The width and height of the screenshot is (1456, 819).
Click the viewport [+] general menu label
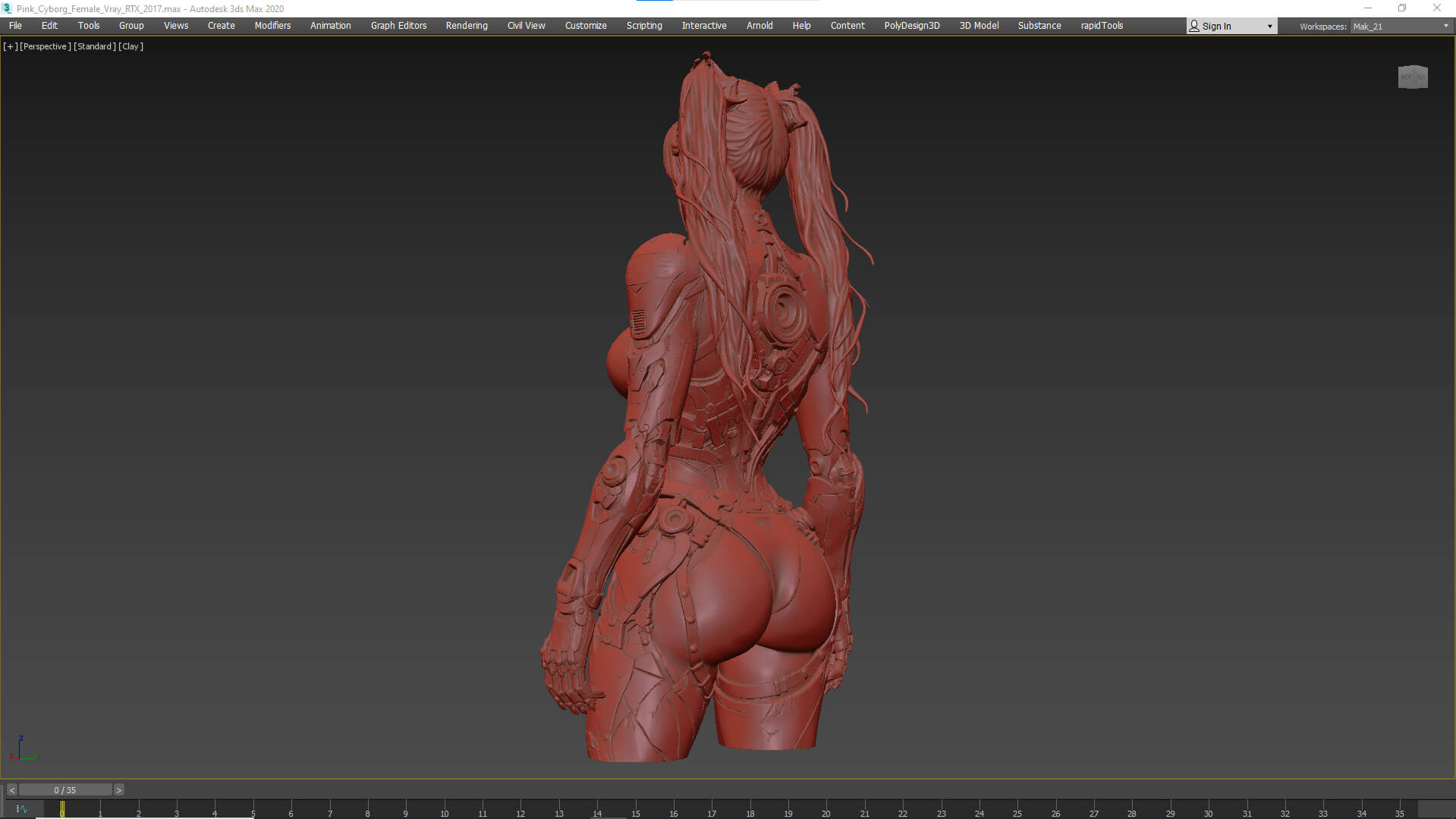pos(10,46)
